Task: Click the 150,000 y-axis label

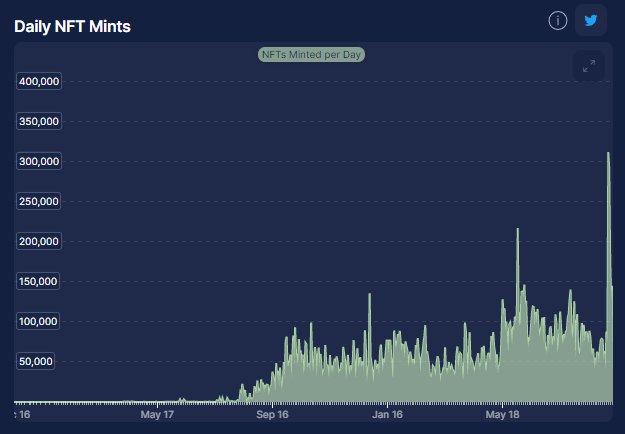Action: pos(38,281)
